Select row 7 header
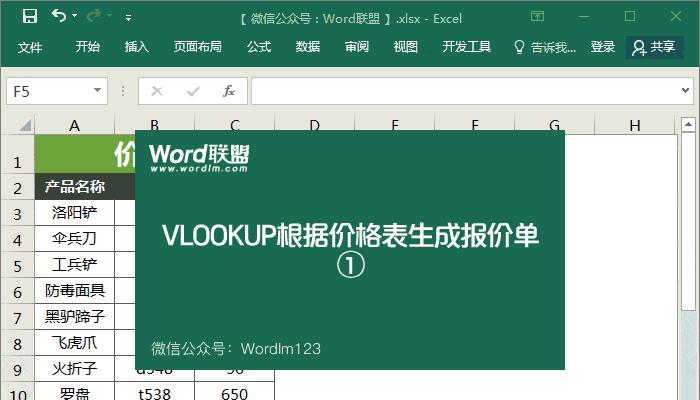700x400 pixels. pyautogui.click(x=17, y=317)
